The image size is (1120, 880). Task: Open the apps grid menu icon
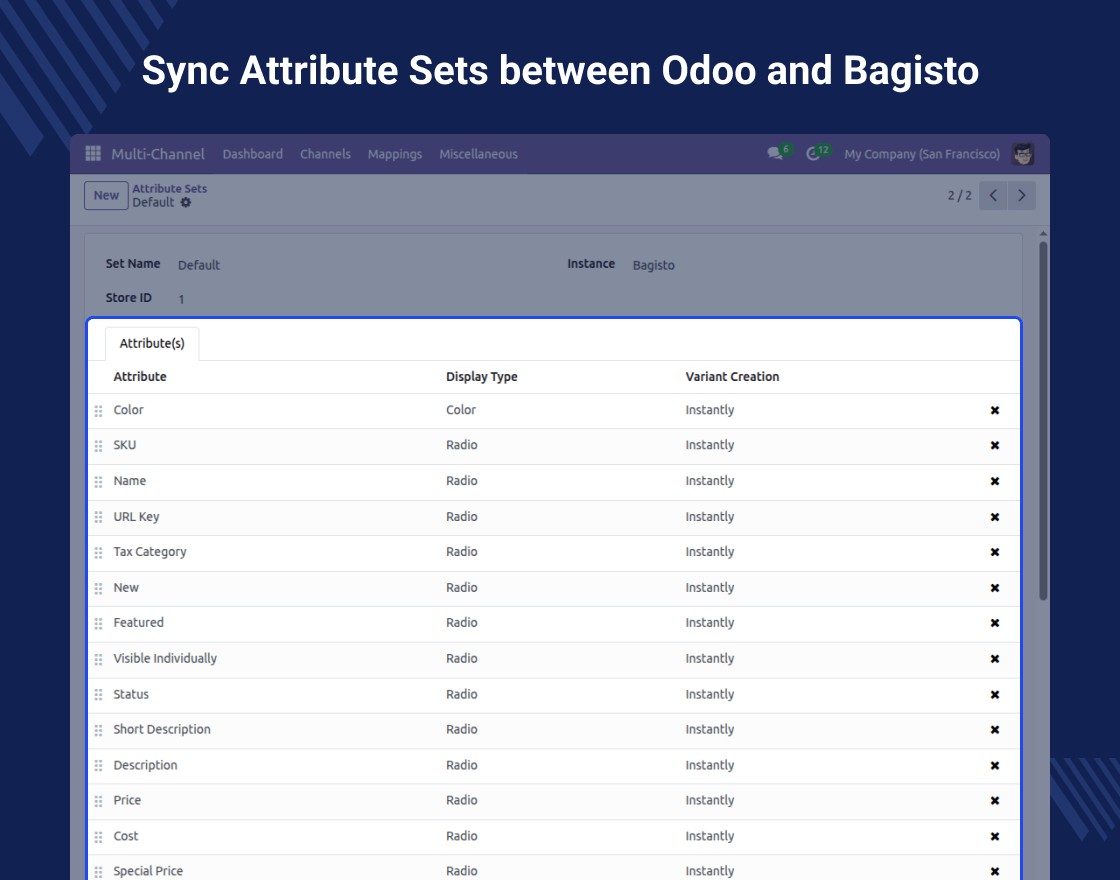tap(93, 154)
